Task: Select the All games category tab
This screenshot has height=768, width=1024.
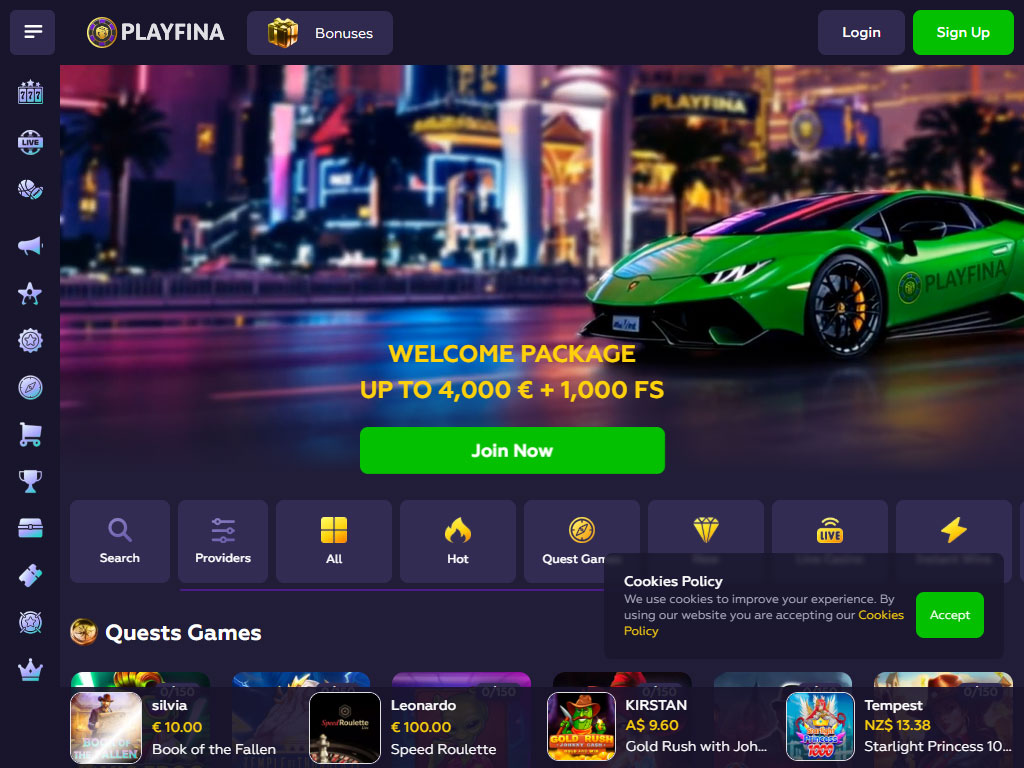Action: tap(334, 541)
